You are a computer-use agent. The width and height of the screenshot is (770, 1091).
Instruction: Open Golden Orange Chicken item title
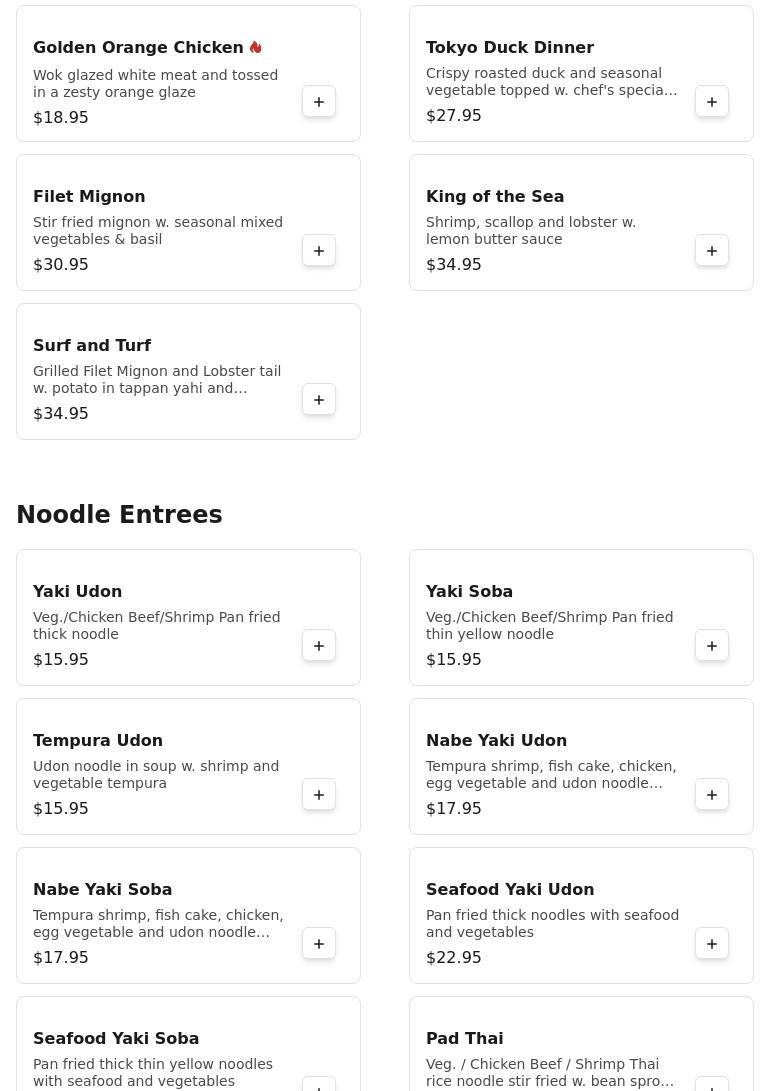[138, 48]
